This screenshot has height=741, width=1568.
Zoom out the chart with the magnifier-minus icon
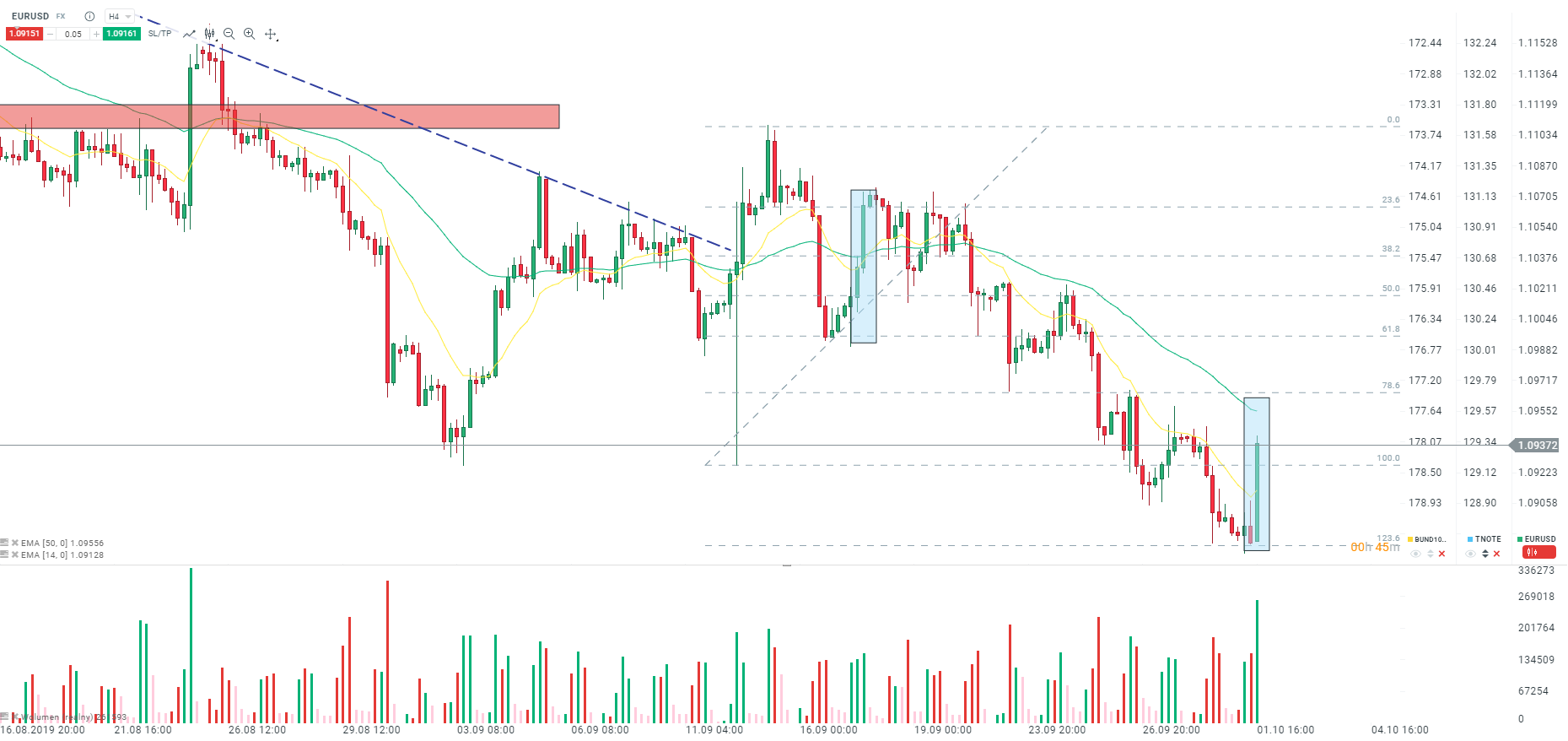pyautogui.click(x=229, y=34)
